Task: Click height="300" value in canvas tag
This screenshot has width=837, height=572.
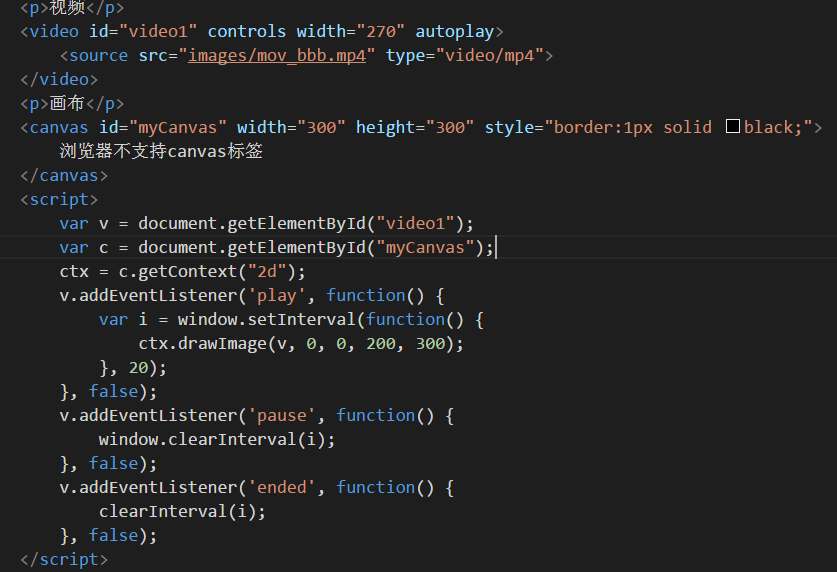Action: tap(450, 128)
